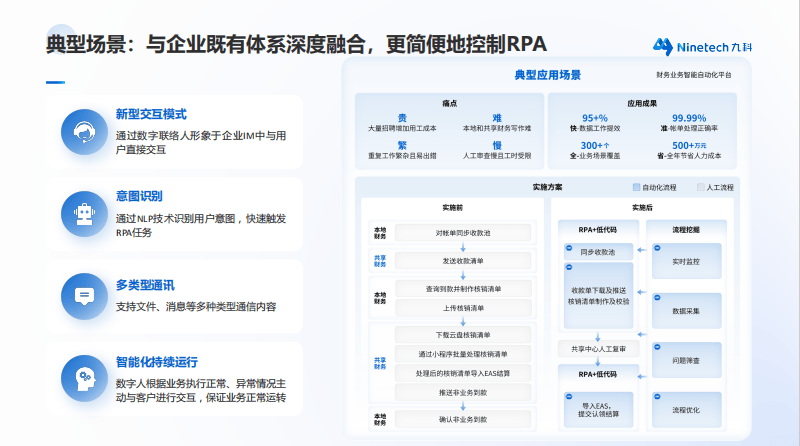Click the 问题筛查 box
Image resolution: width=800 pixels, height=446 pixels.
[x=687, y=360]
